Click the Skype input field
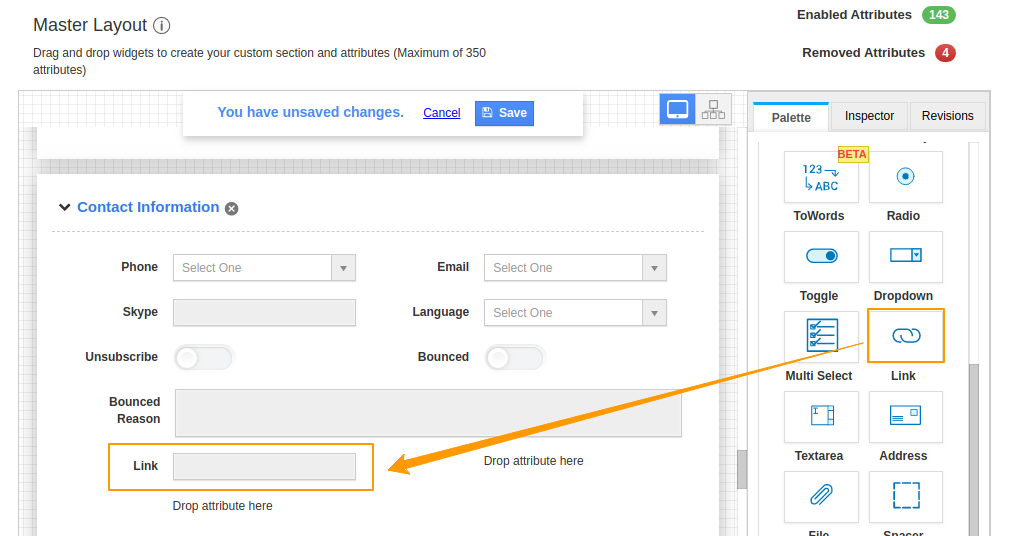Viewport: 1009px width, 536px height. tap(264, 313)
